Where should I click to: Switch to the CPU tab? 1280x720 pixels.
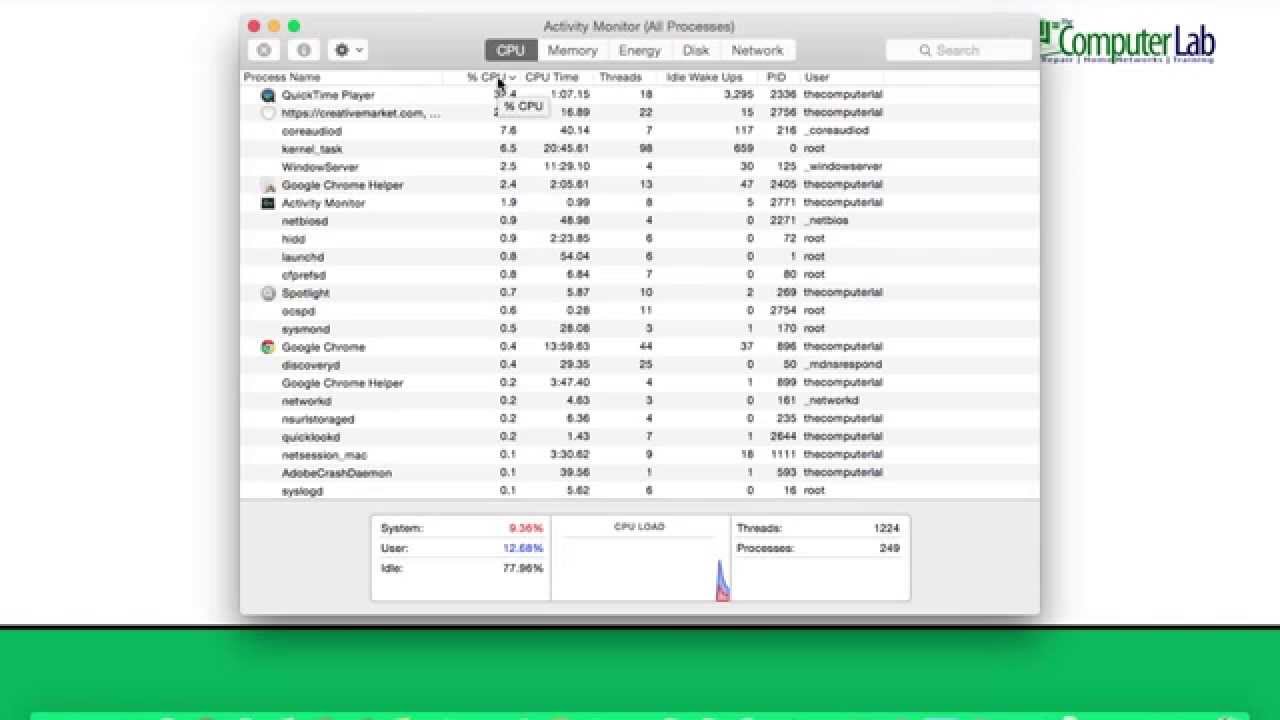point(511,50)
